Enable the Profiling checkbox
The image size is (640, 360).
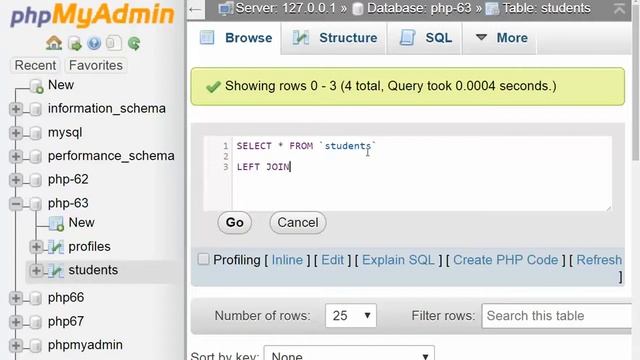click(x=203, y=259)
